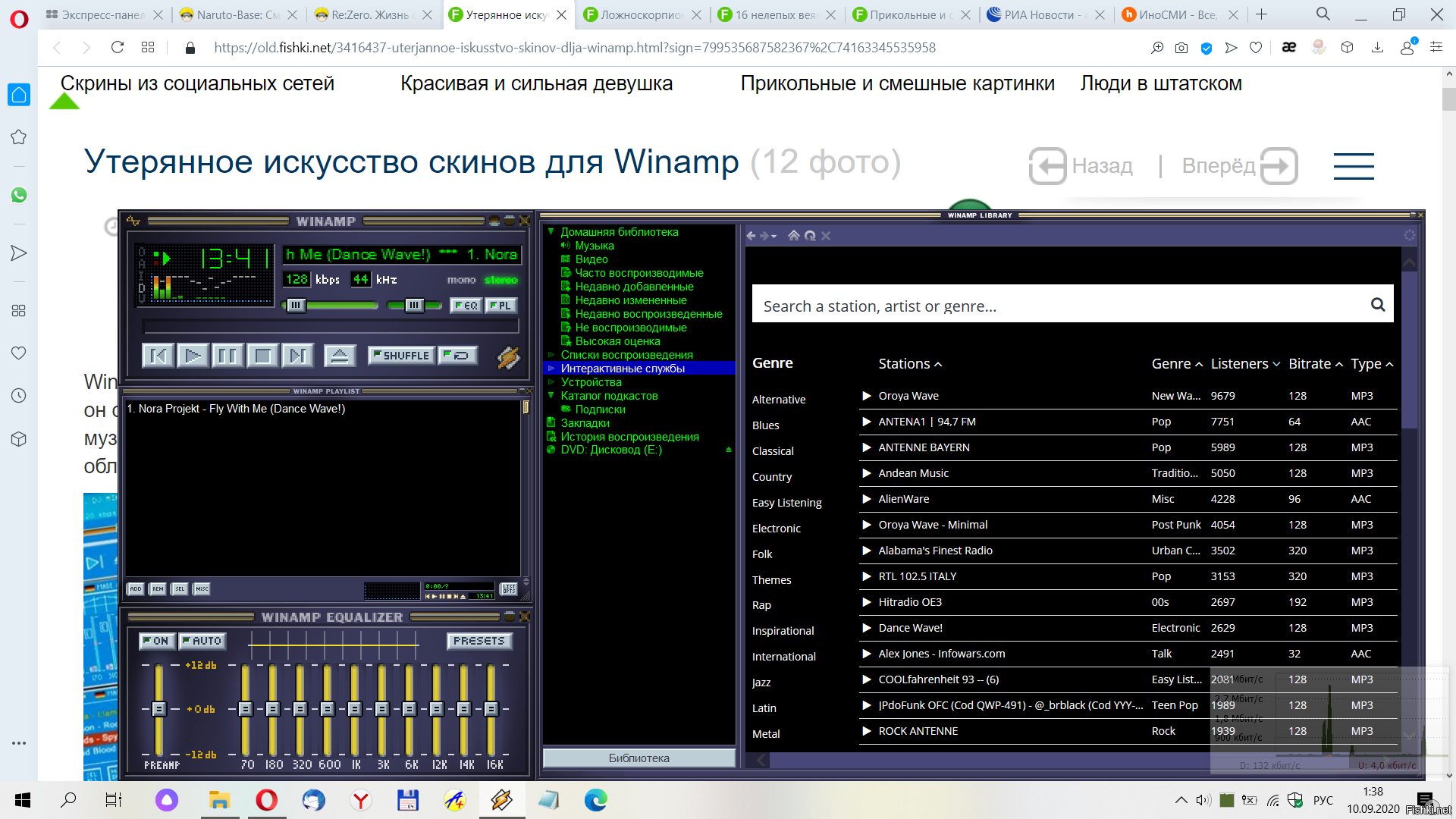
Task: Collapse Каталог подкастов tree node
Action: [x=551, y=396]
